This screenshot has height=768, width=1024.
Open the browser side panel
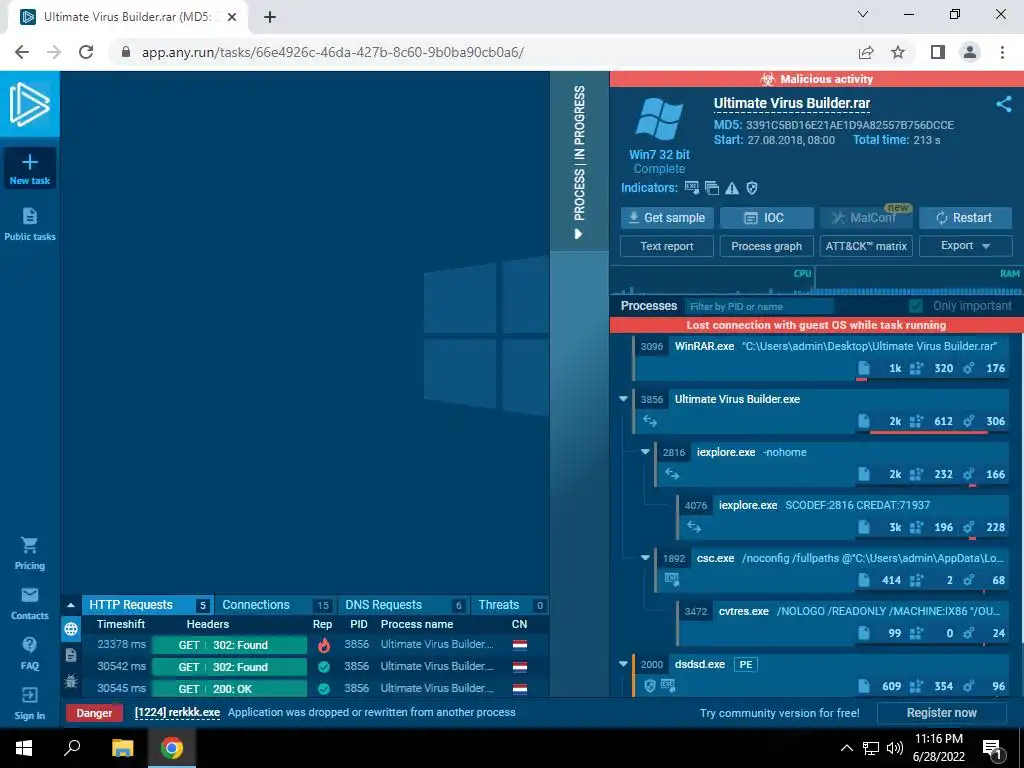938,52
